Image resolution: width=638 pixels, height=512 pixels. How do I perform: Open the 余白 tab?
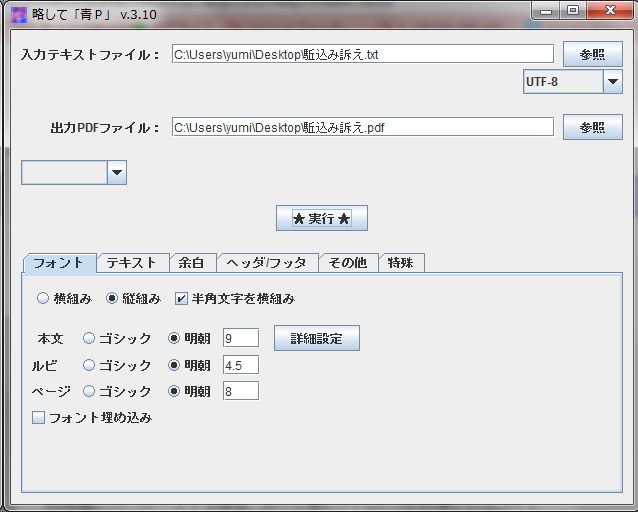point(192,263)
